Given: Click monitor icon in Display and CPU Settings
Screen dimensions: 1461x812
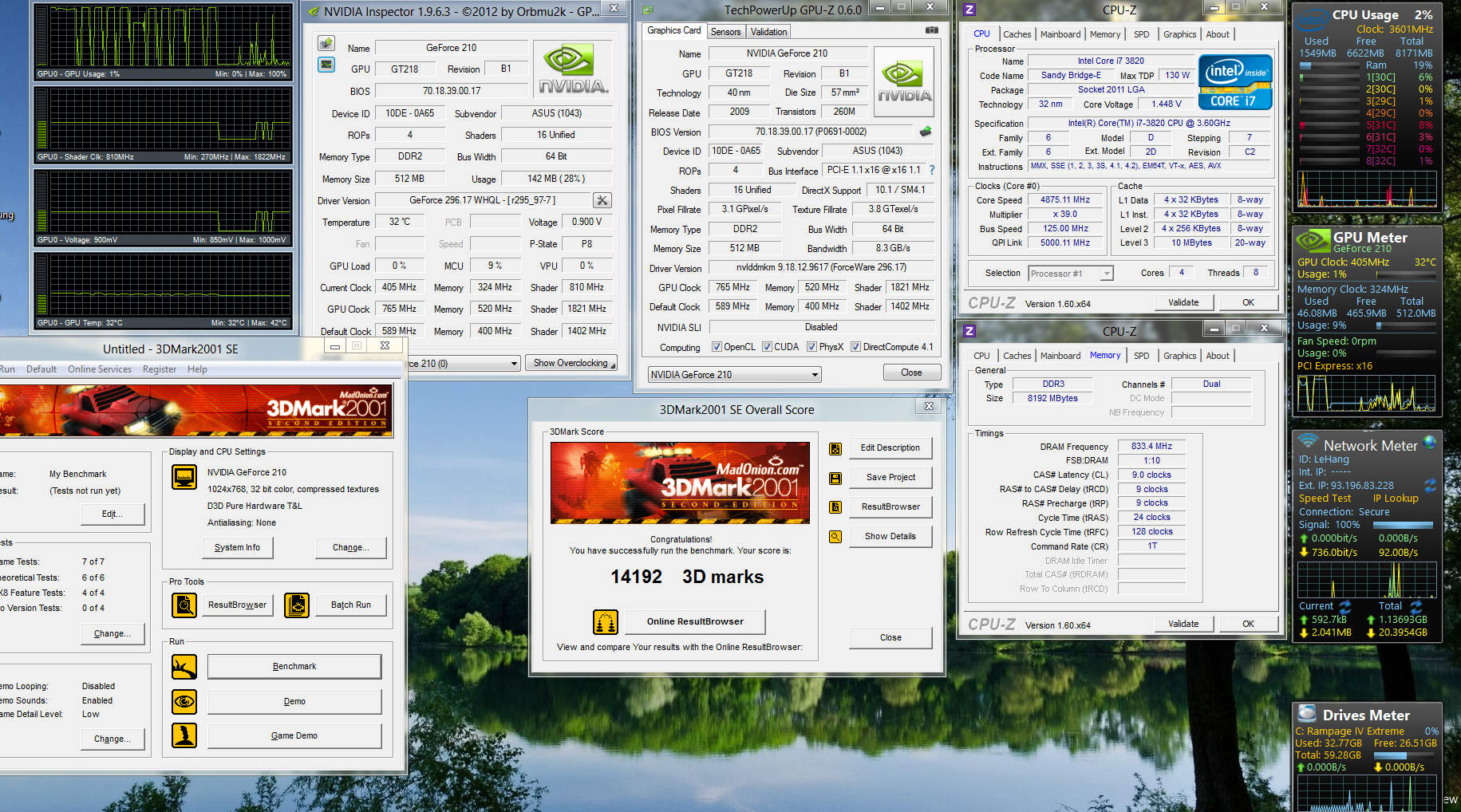Looking at the screenshot, I should click(184, 478).
